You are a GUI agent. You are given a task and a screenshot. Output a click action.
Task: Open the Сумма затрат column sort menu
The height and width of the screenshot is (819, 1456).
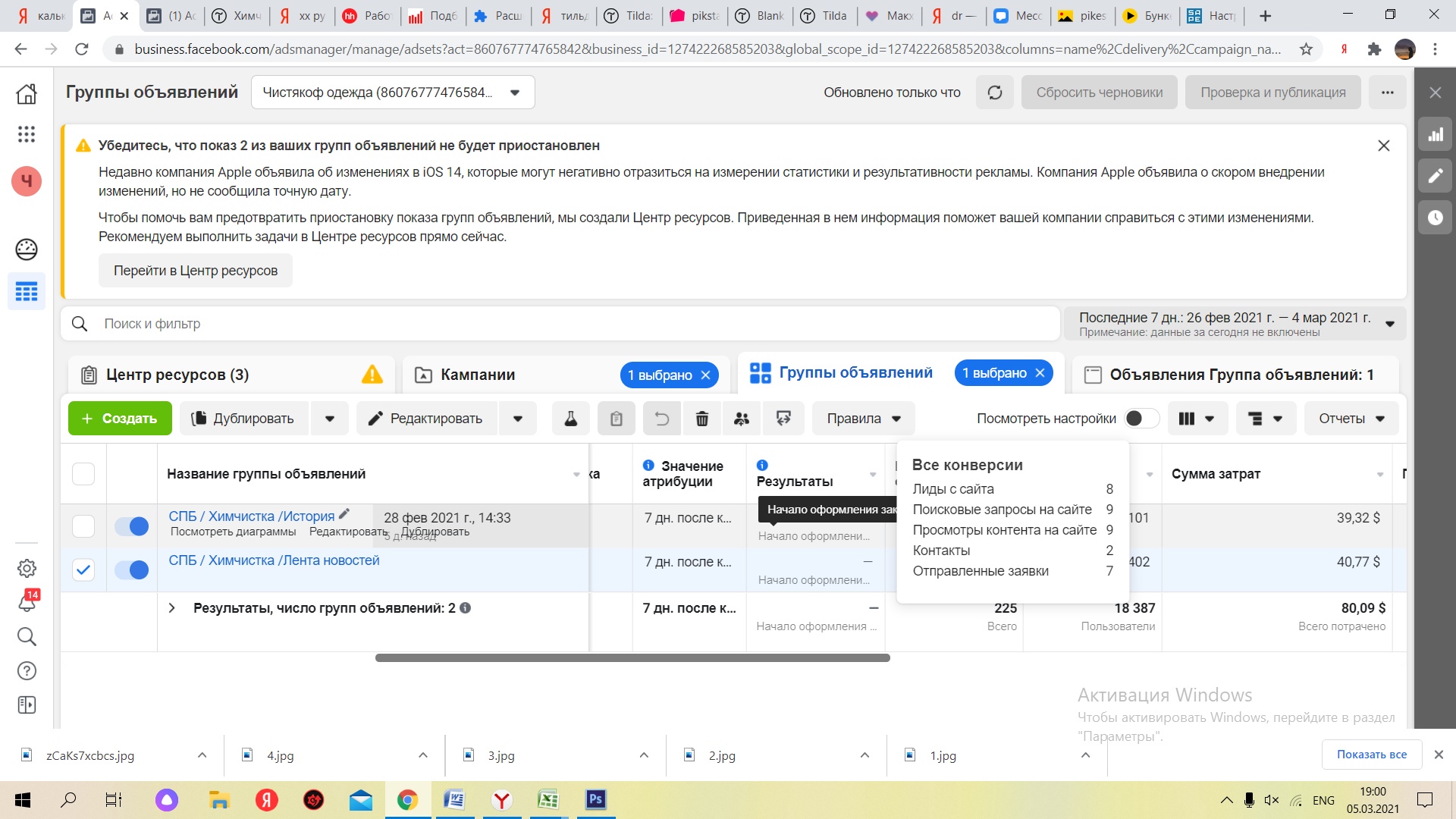tap(1380, 475)
